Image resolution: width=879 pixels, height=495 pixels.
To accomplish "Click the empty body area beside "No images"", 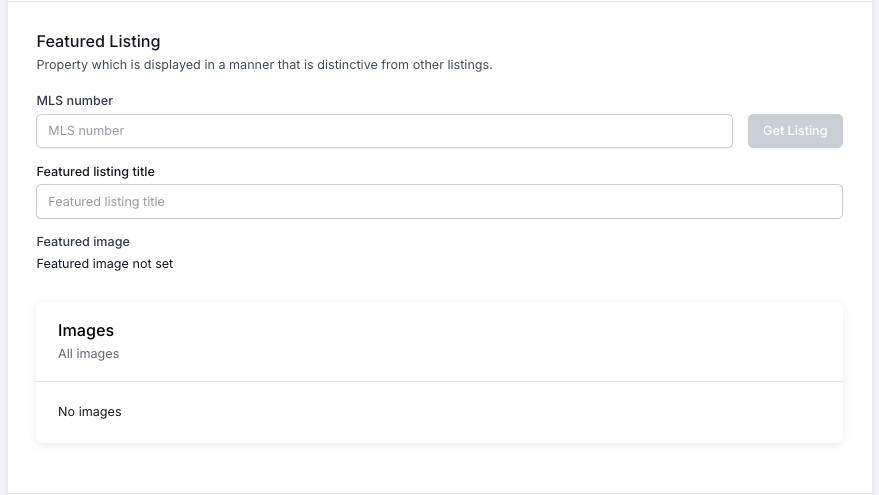I will tap(500, 412).
